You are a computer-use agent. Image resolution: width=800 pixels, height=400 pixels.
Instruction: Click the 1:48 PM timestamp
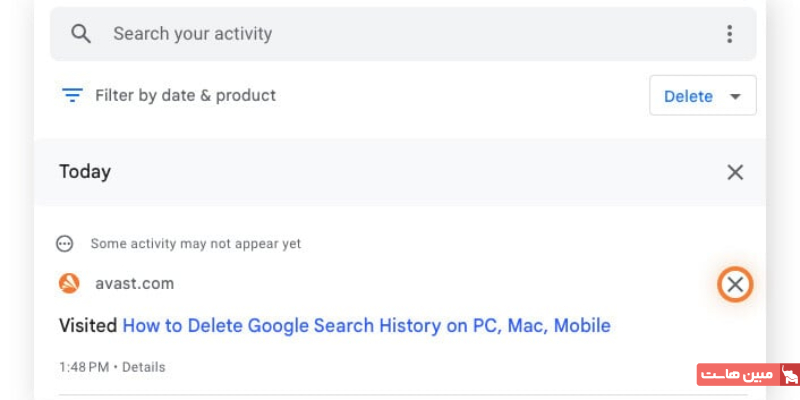pos(83,367)
